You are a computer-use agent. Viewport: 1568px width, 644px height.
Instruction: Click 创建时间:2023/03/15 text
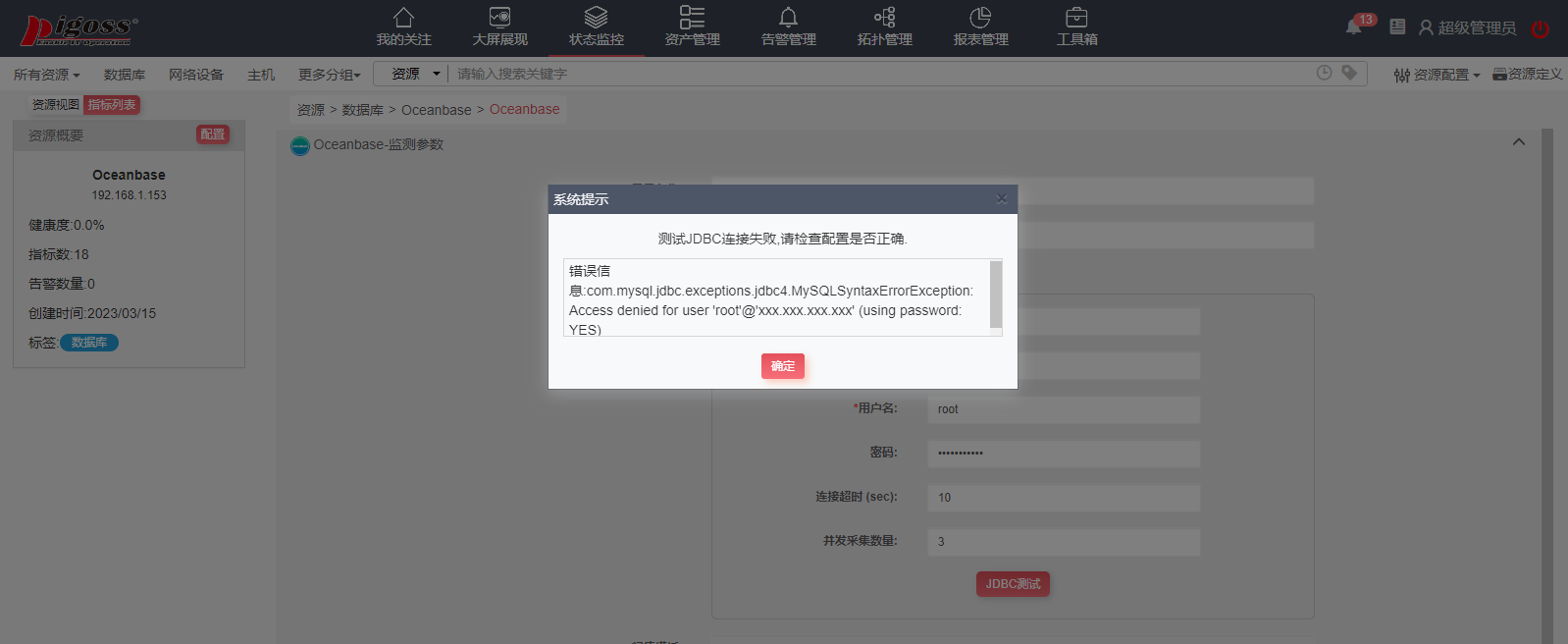[92, 313]
